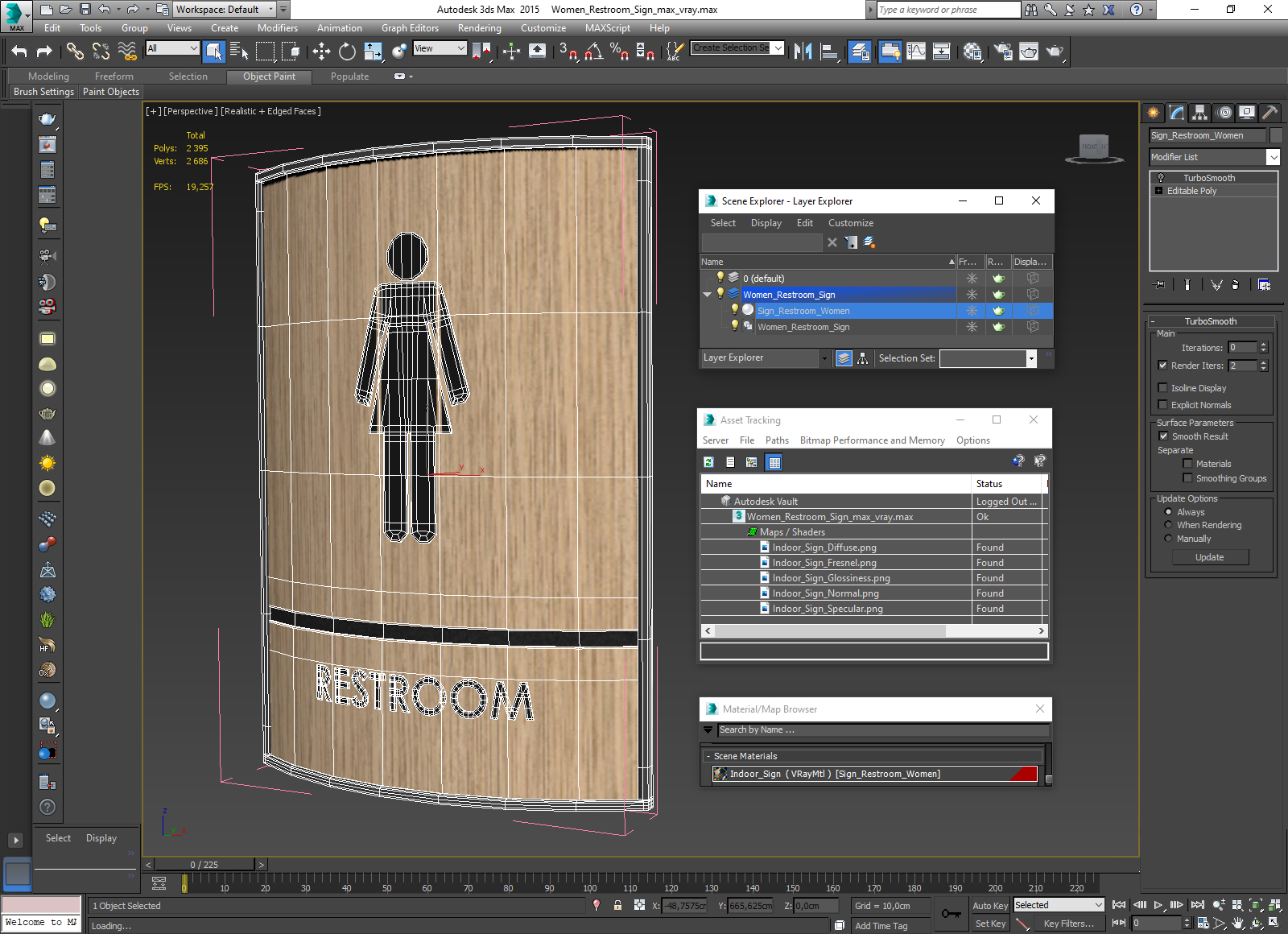The image size is (1288, 934).
Task: Click the Asset Tracking horizontal scrollbar
Action: pos(874,631)
